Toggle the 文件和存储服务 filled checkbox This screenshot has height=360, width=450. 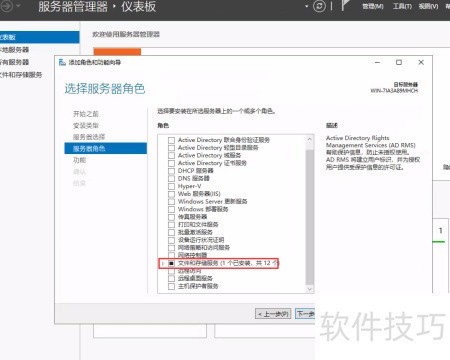pyautogui.click(x=171, y=263)
